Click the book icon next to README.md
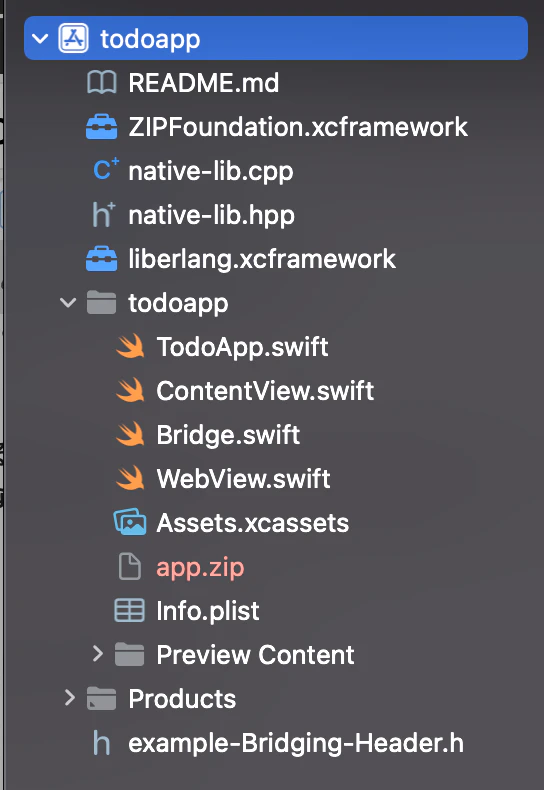 [101, 83]
